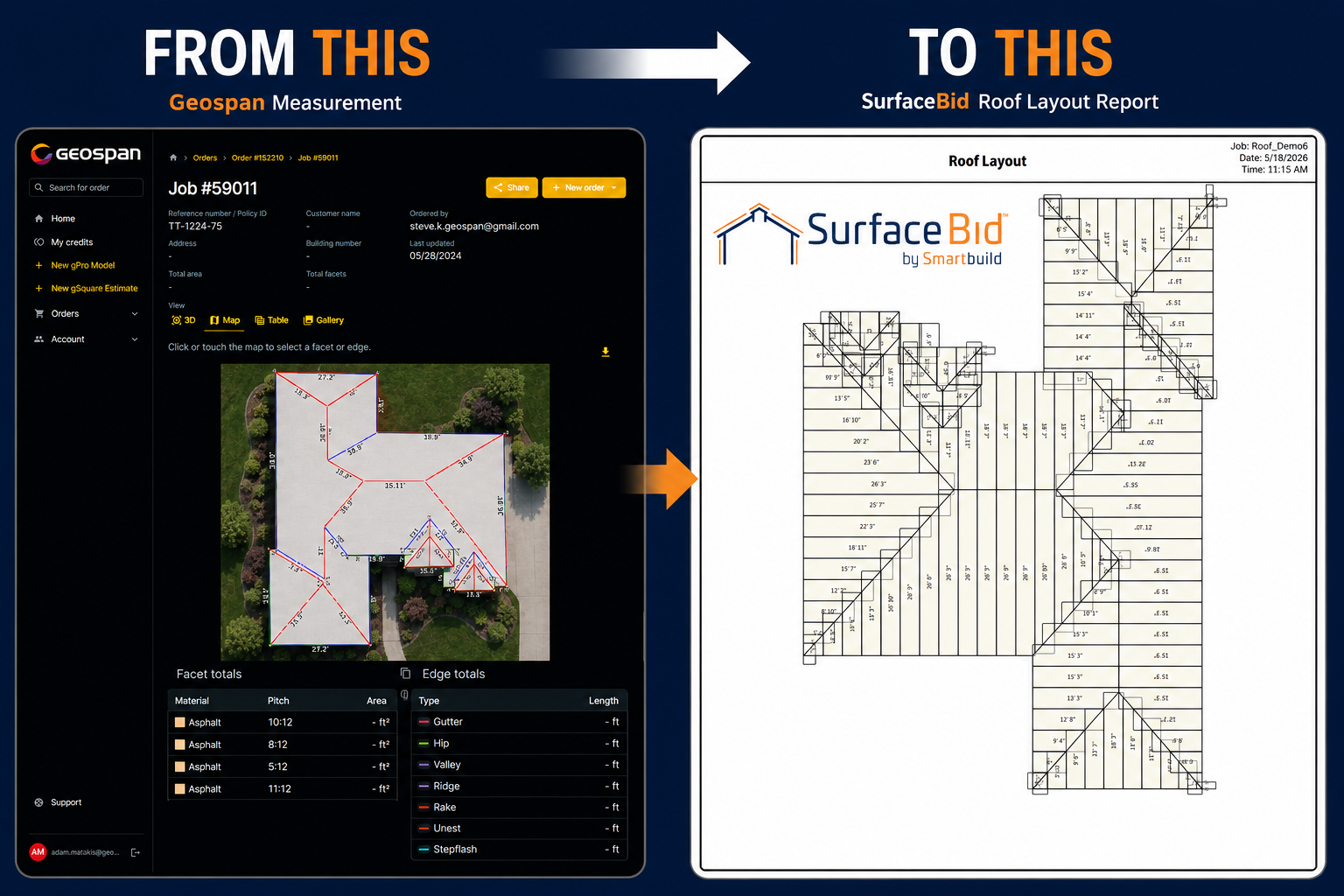The height and width of the screenshot is (896, 1344).
Task: Download the map using the yellow arrow icon
Action: 605,352
